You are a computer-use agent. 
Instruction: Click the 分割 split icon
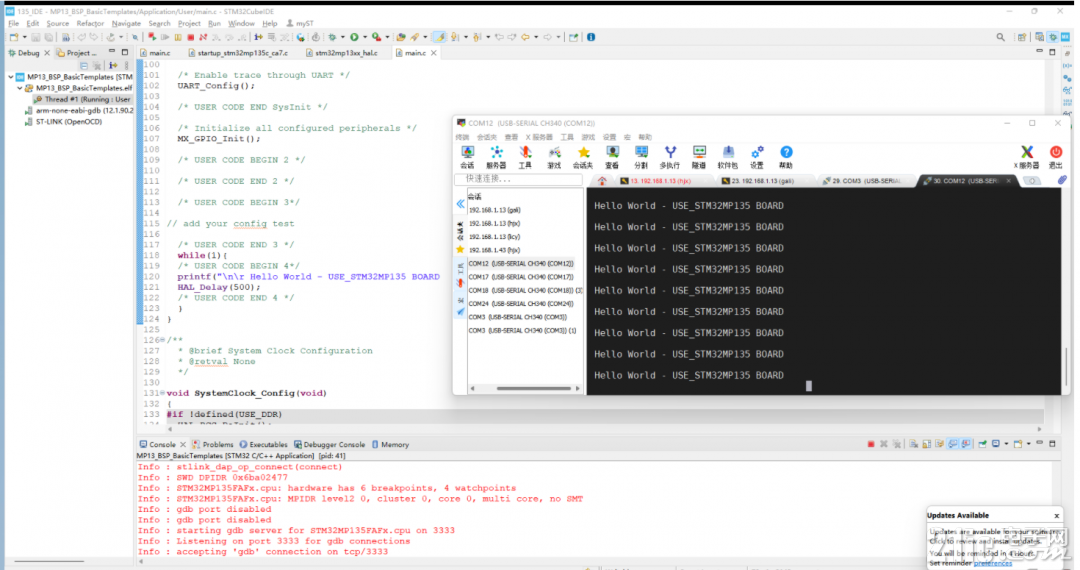point(641,157)
